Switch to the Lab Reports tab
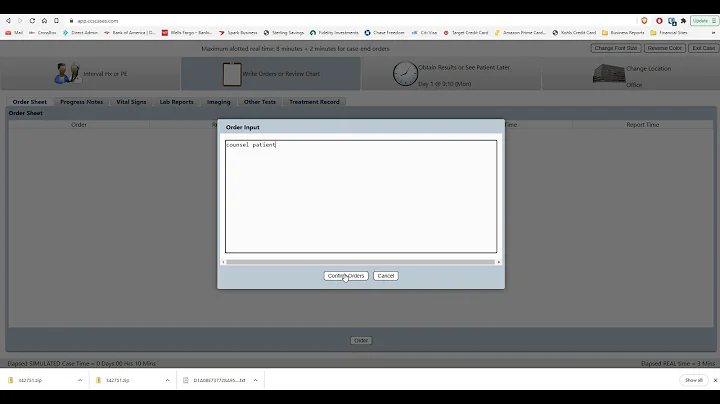The image size is (720, 404). [x=176, y=102]
